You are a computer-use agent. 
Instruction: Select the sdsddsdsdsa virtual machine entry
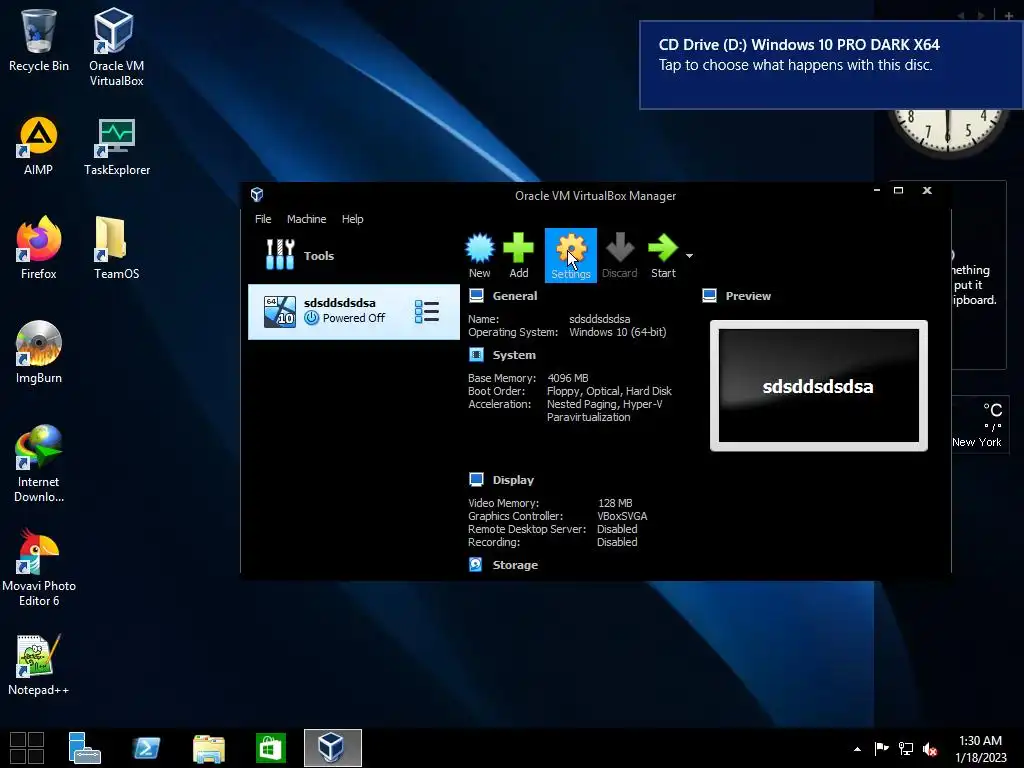tap(354, 312)
